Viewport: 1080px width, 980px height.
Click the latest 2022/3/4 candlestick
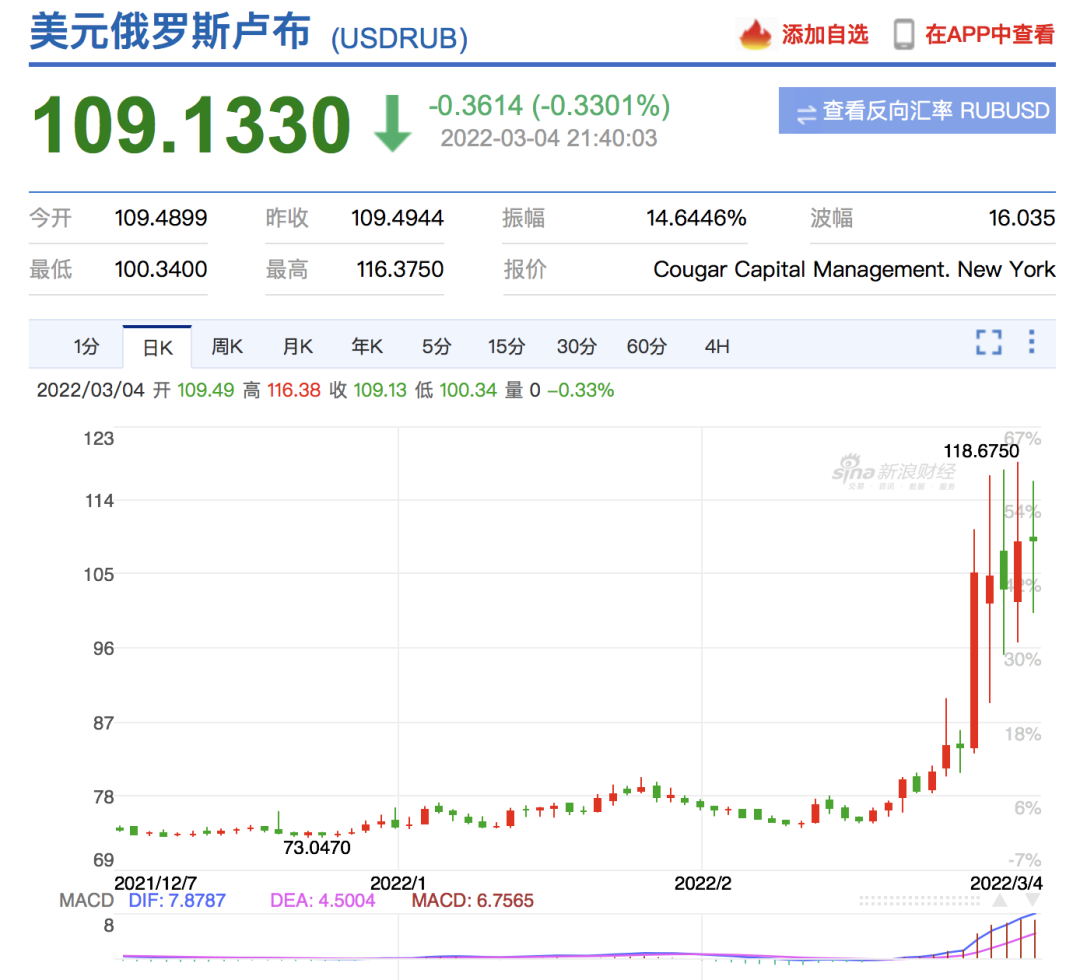click(x=1033, y=539)
